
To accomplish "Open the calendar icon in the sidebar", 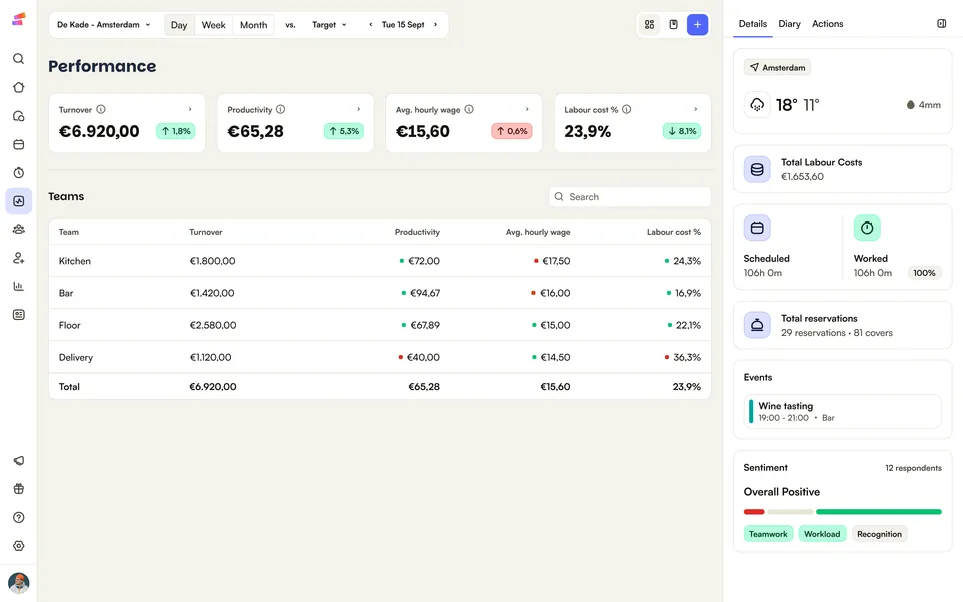I will click(x=18, y=144).
